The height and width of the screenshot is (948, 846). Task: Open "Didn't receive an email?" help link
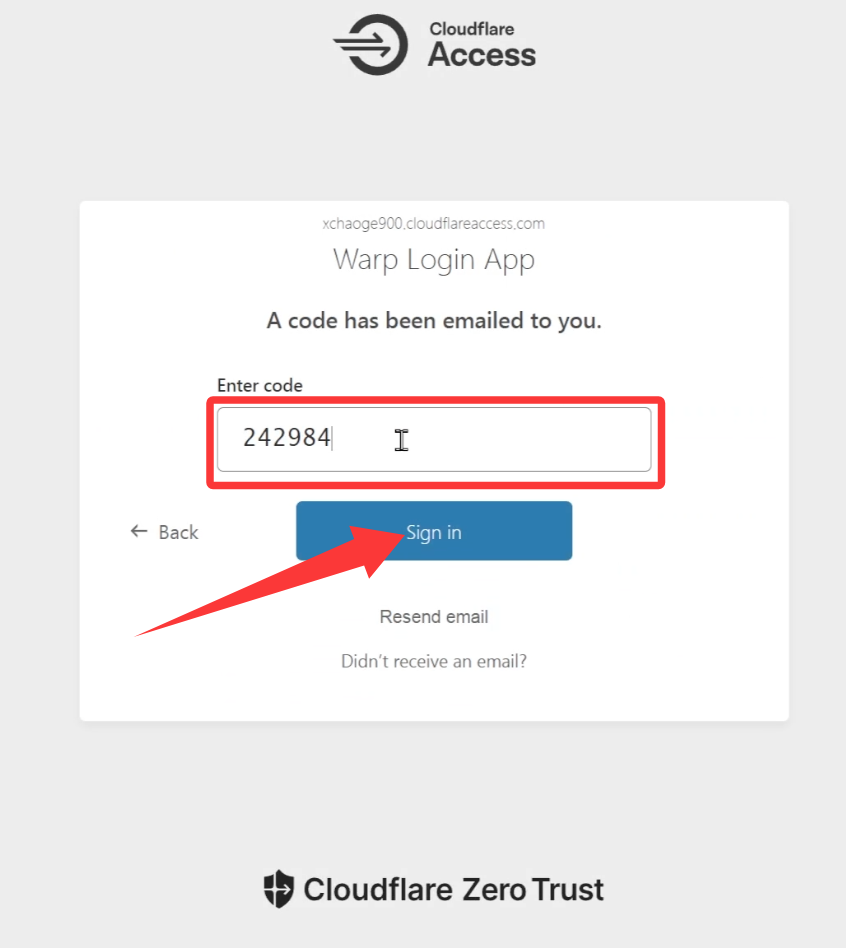[x=434, y=661]
